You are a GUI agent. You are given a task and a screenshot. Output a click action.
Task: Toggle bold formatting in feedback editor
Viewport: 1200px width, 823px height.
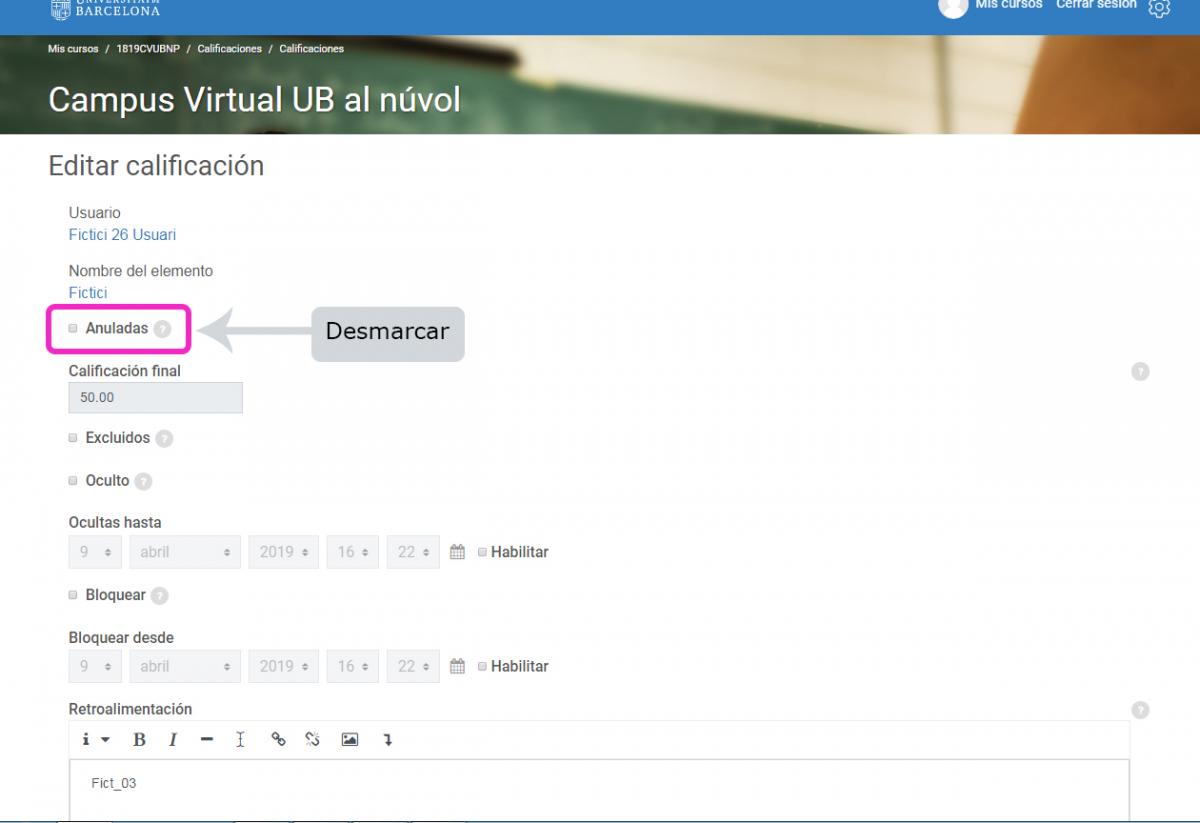pos(139,740)
